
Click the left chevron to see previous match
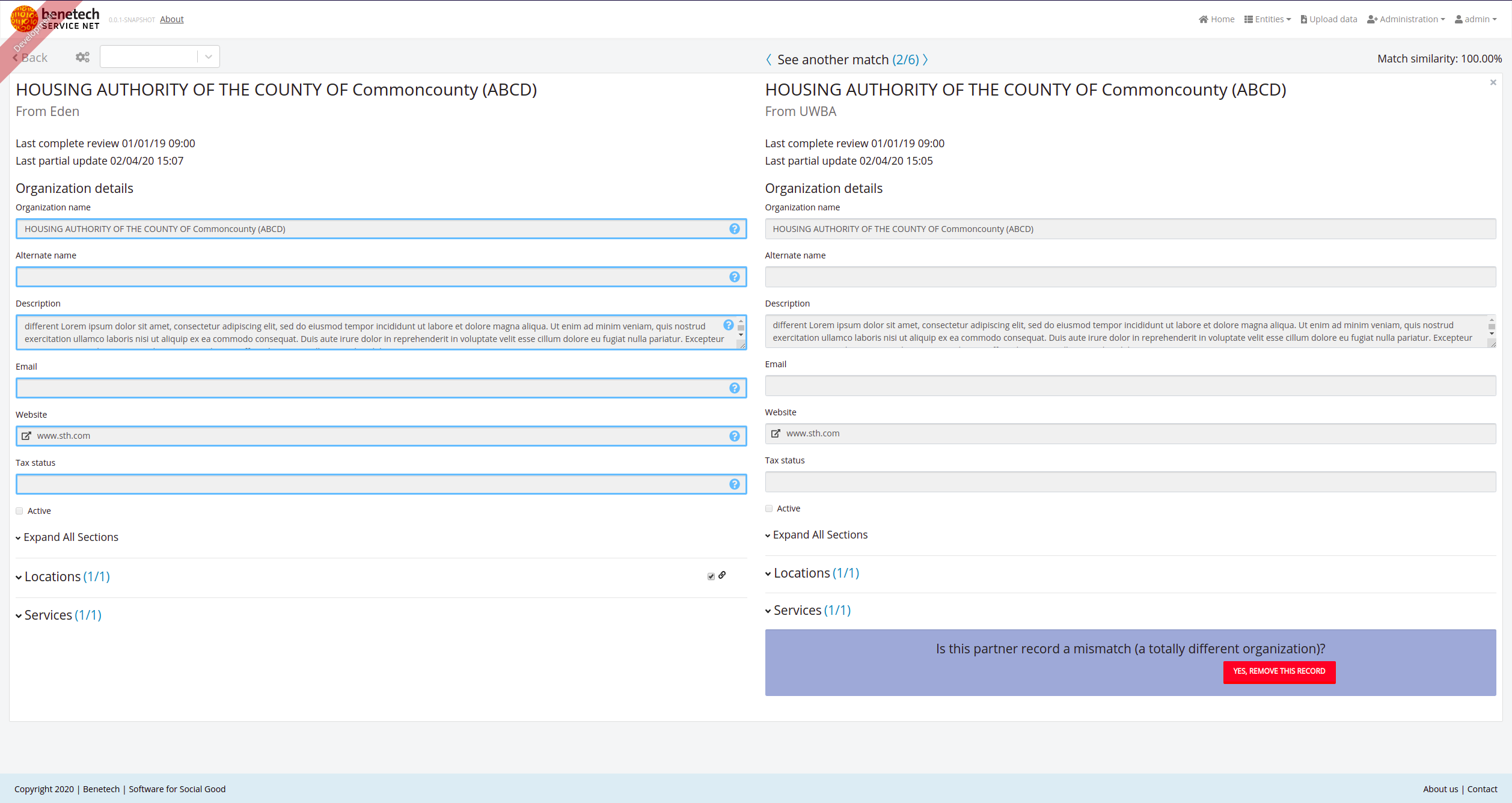pyautogui.click(x=768, y=60)
